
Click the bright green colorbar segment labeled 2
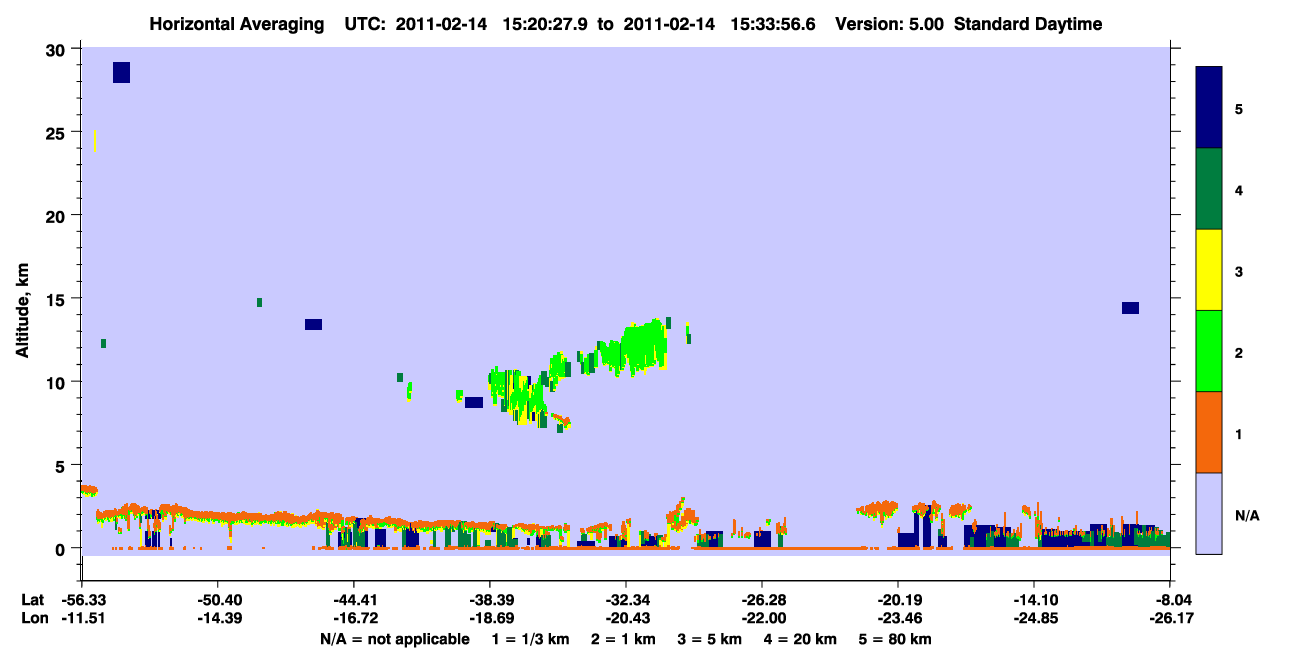1209,351
